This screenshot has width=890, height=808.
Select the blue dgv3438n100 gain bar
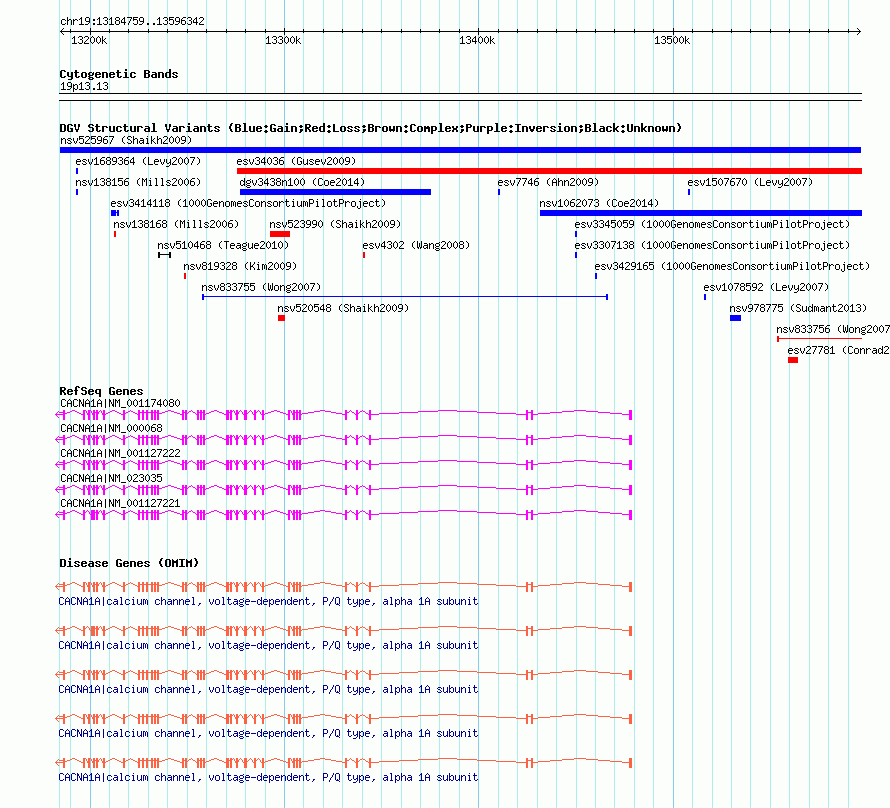tap(335, 192)
